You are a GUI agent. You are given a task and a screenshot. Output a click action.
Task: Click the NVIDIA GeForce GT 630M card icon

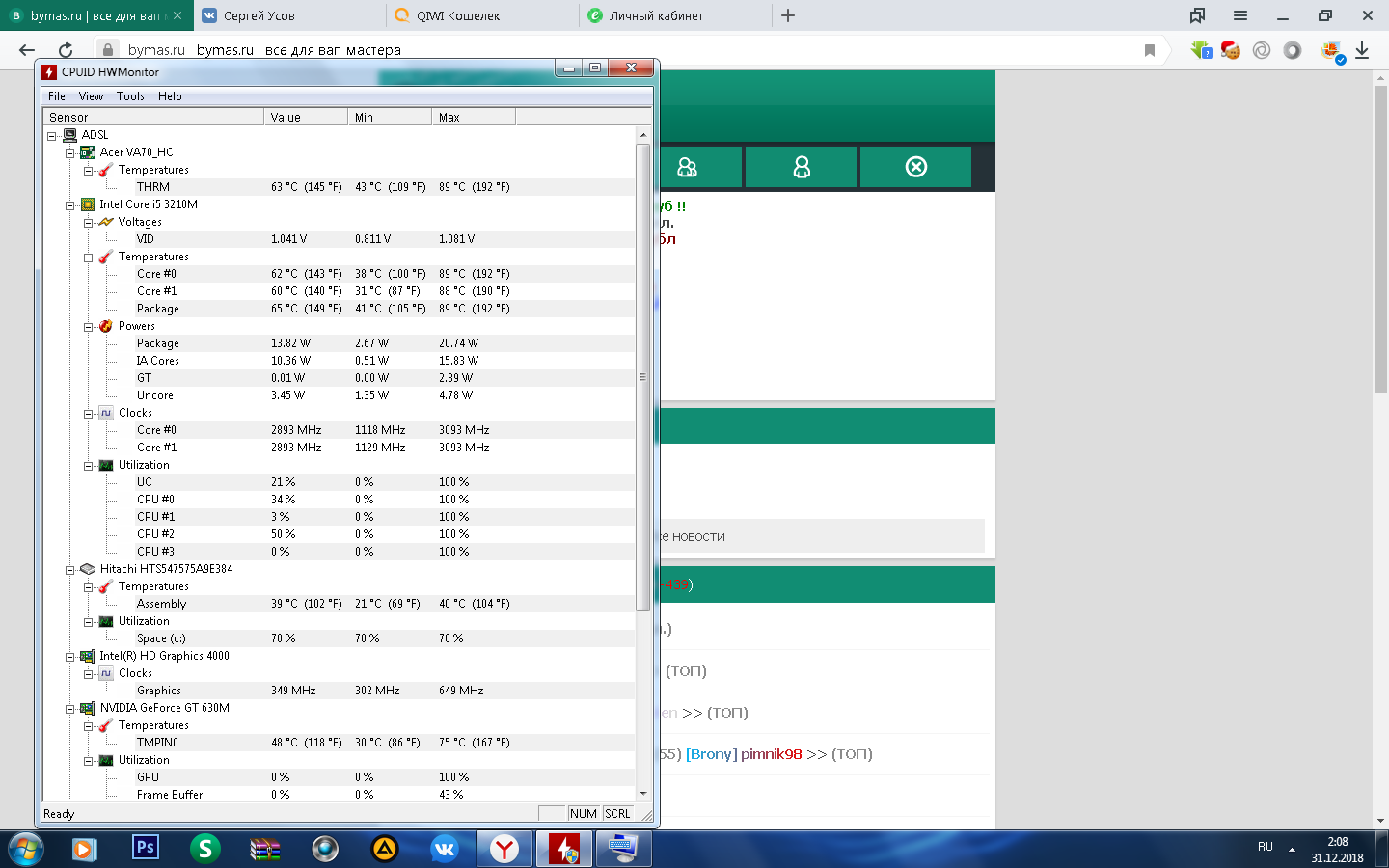coord(88,708)
